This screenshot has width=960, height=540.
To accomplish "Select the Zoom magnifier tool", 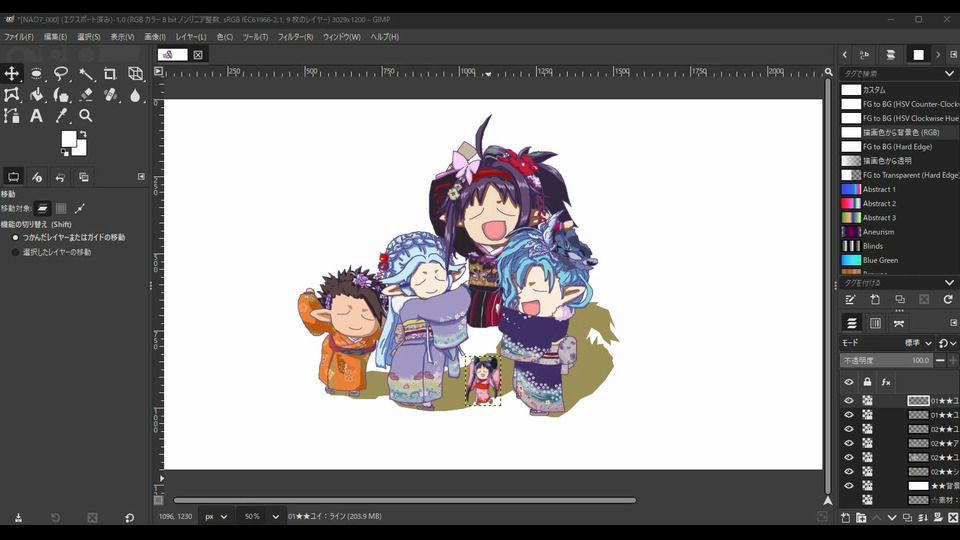I will [x=86, y=116].
